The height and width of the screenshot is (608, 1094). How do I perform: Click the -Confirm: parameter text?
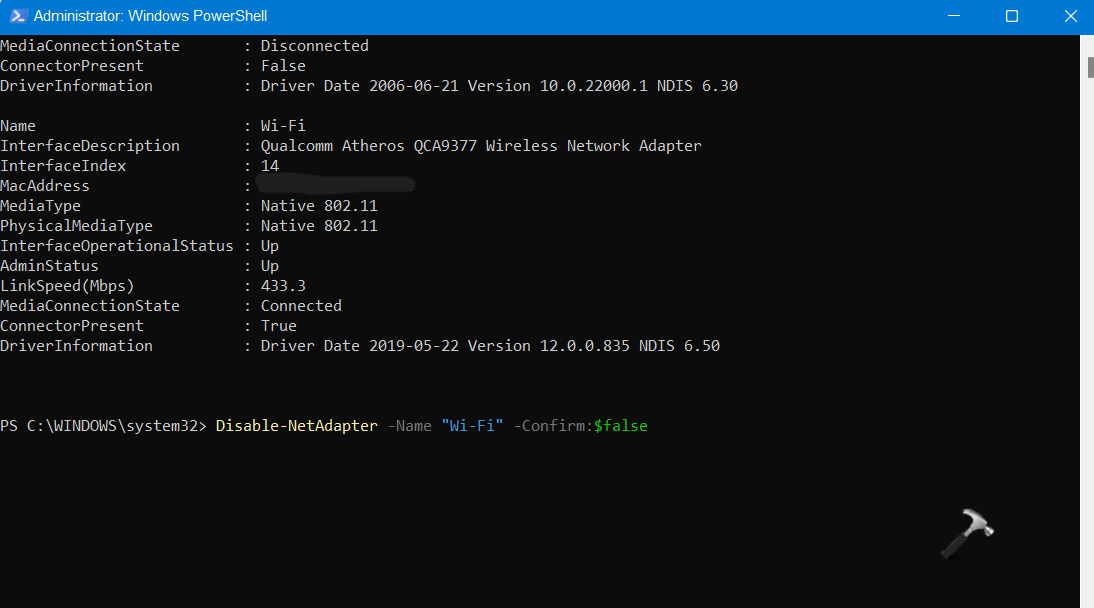click(553, 426)
